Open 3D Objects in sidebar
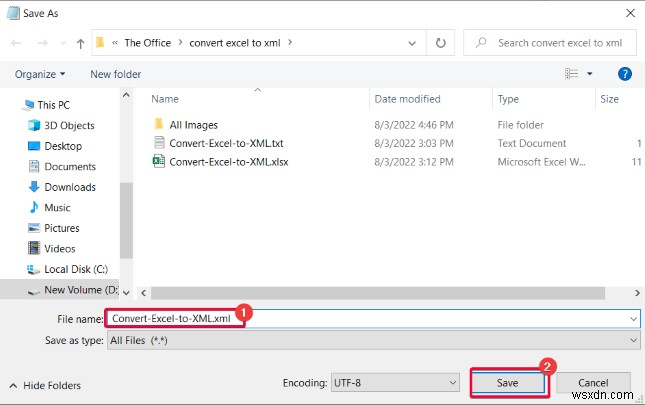This screenshot has width=645, height=405. pos(69,126)
